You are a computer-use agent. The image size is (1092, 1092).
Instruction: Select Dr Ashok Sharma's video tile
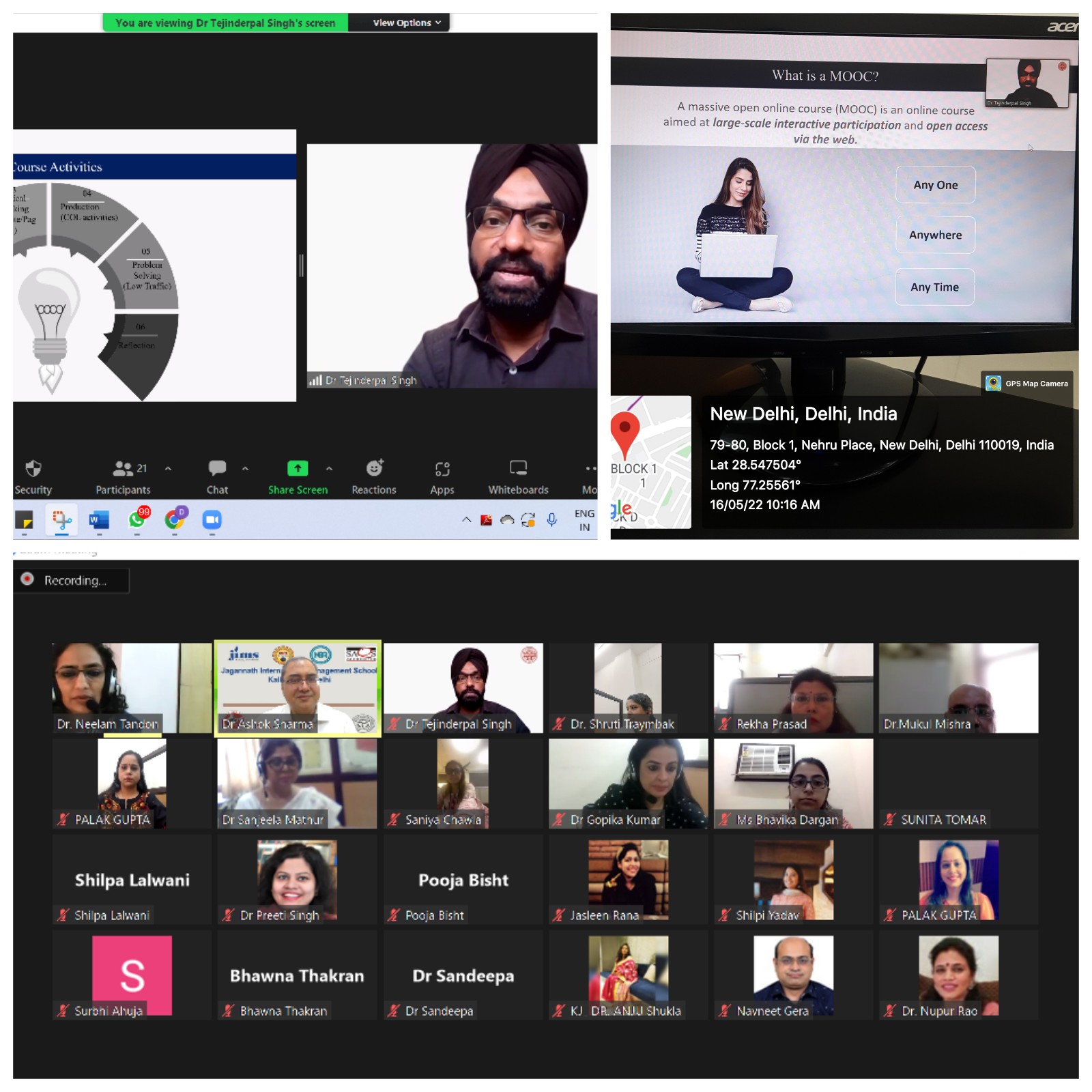[x=298, y=688]
